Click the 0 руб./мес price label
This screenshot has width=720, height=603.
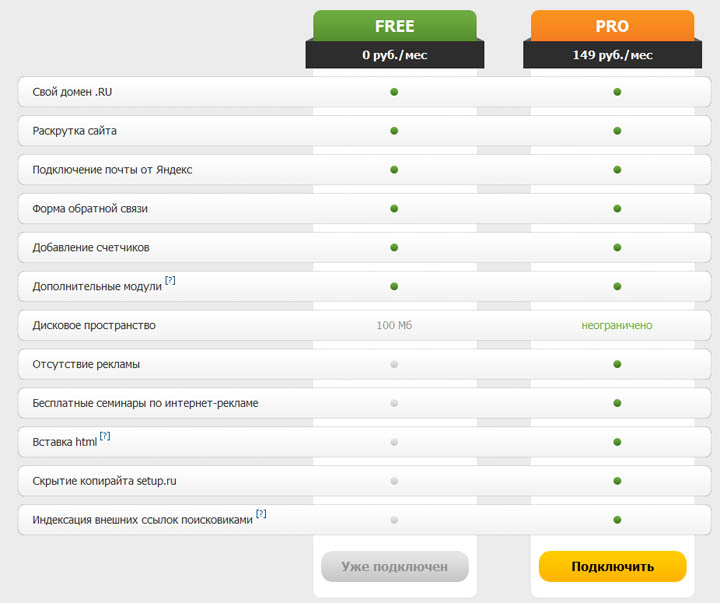click(394, 55)
